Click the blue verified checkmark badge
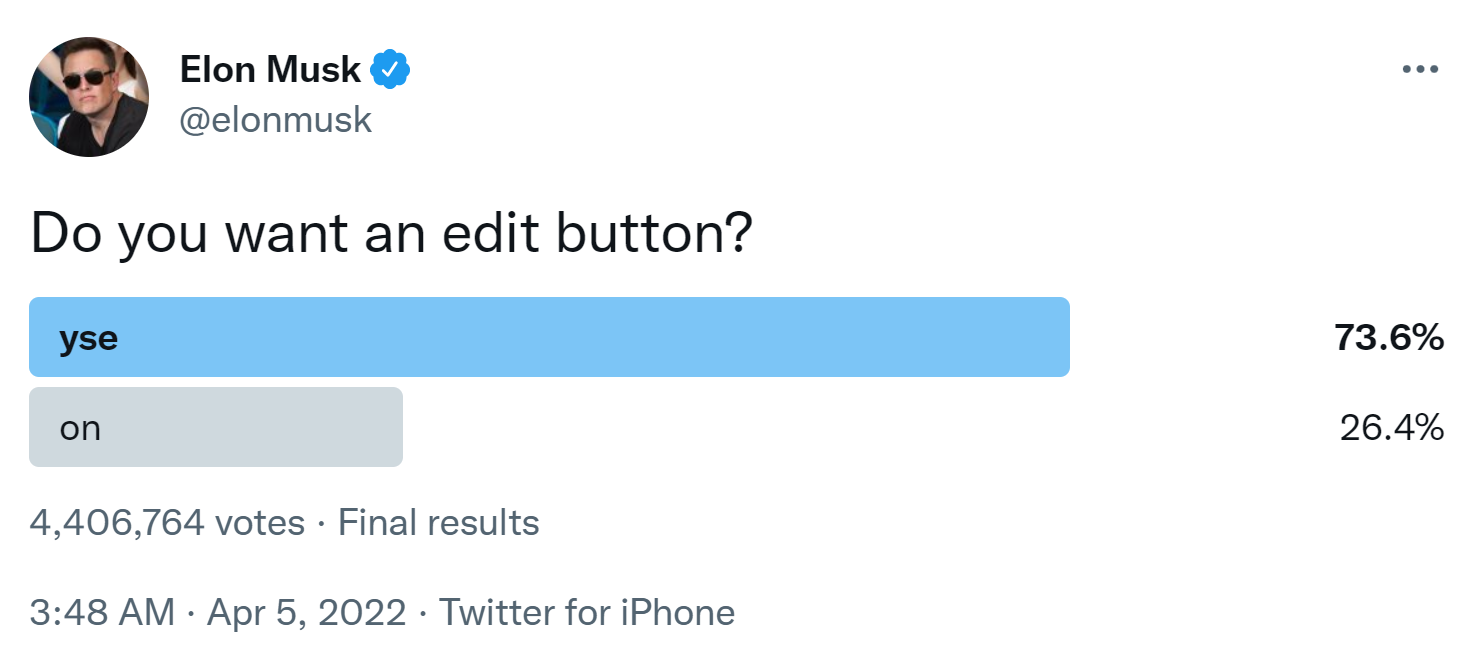The width and height of the screenshot is (1484, 668). (391, 70)
